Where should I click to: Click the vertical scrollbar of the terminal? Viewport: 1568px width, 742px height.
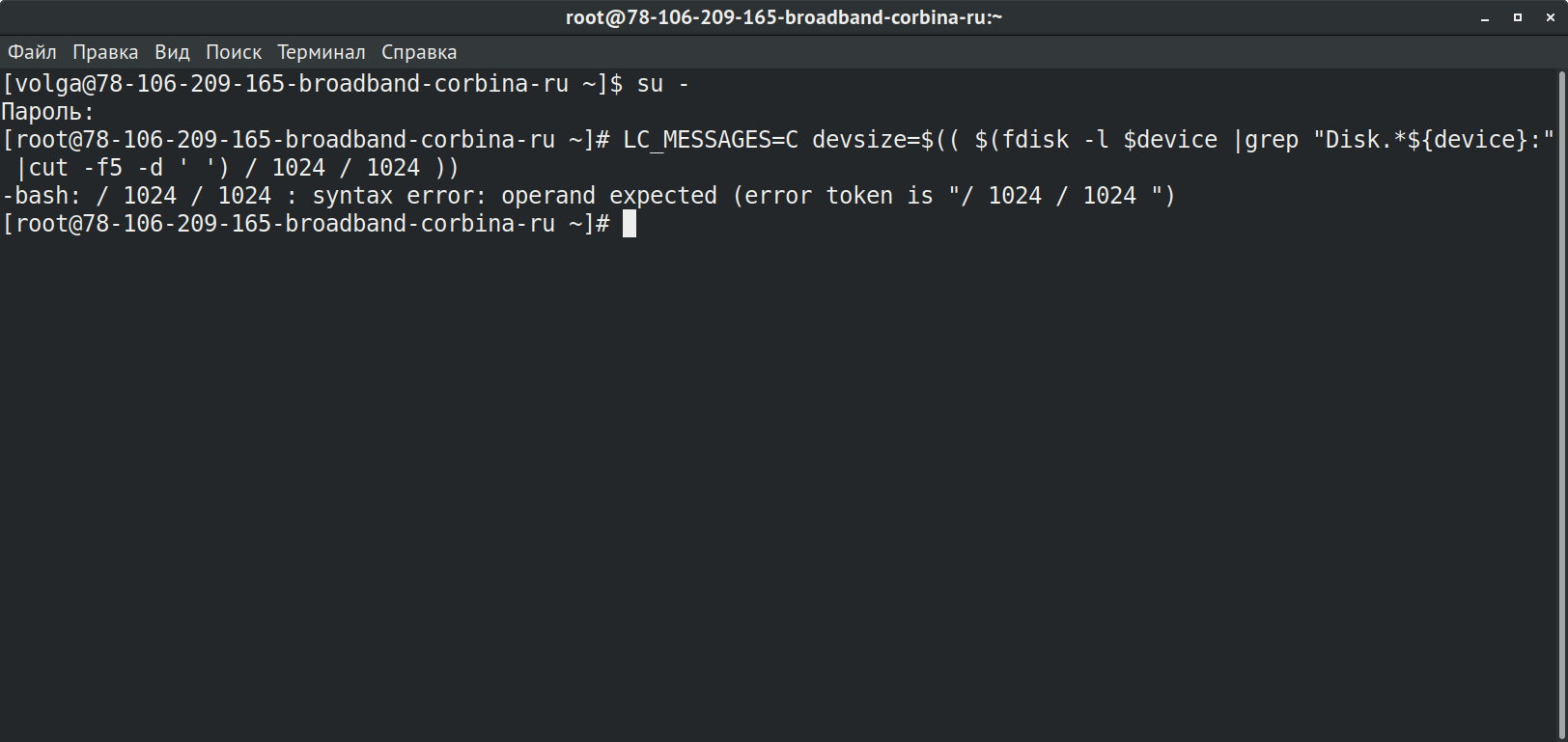coord(1562,404)
